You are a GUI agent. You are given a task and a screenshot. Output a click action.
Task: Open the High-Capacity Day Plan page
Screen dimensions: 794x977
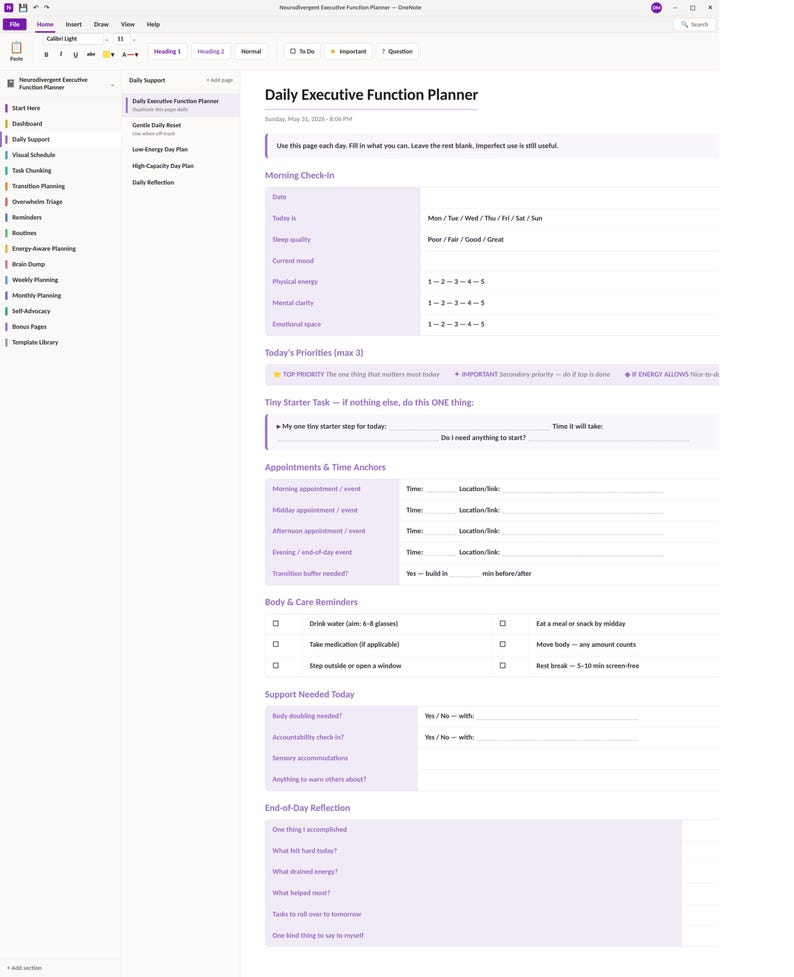(x=182, y=166)
